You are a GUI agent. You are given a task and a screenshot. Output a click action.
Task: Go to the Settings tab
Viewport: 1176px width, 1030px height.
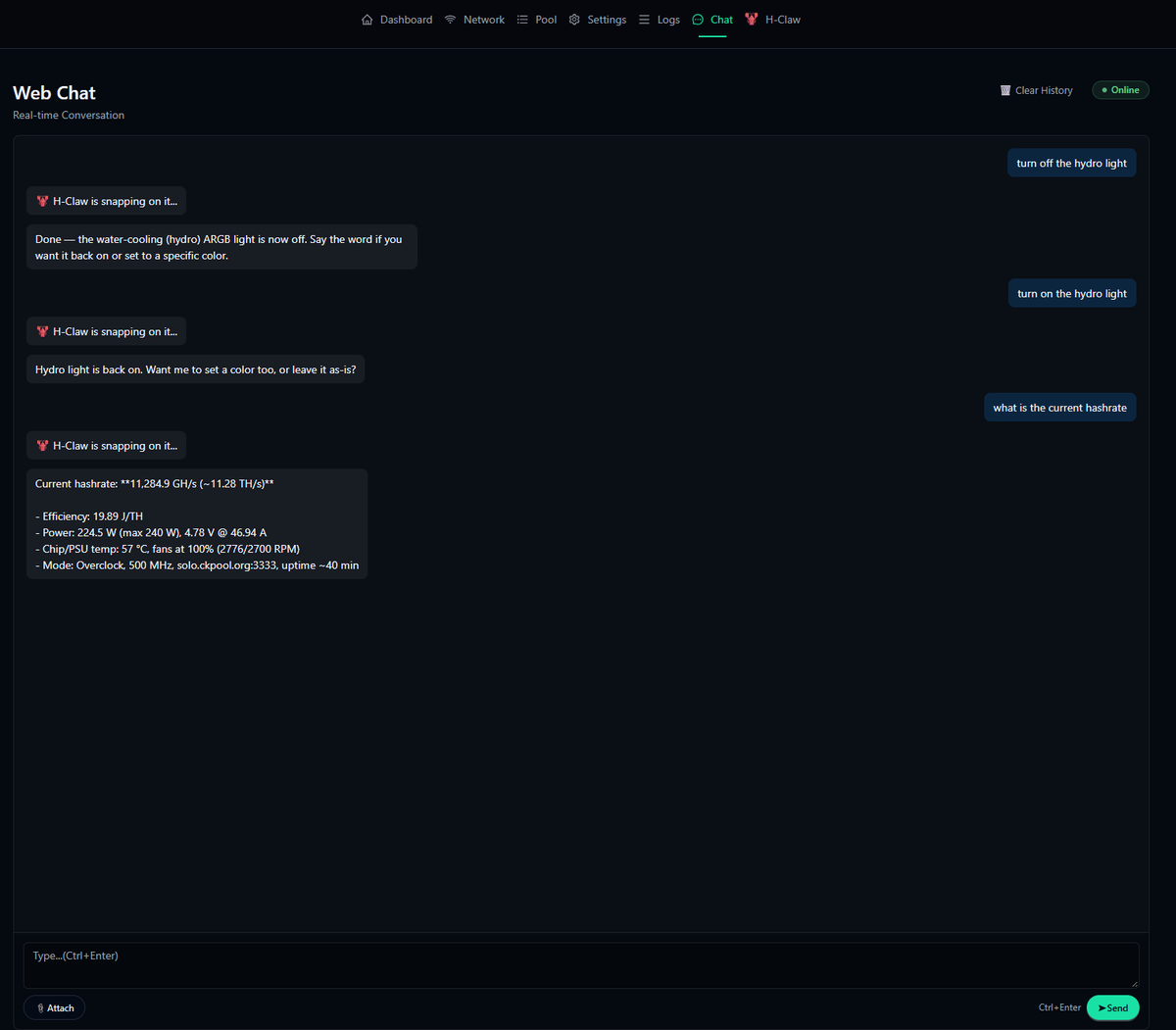598,20
